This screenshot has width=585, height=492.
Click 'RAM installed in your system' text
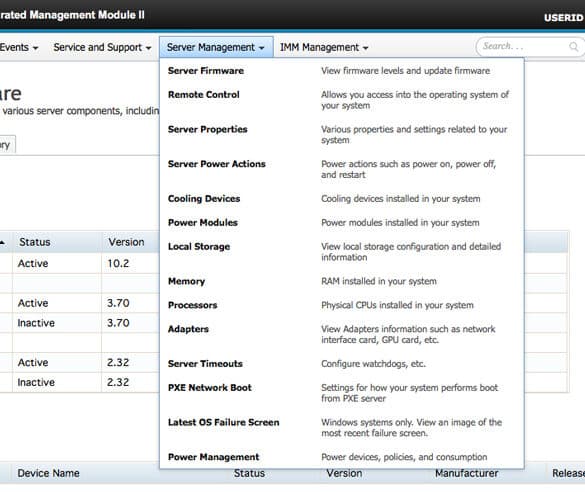[379, 281]
